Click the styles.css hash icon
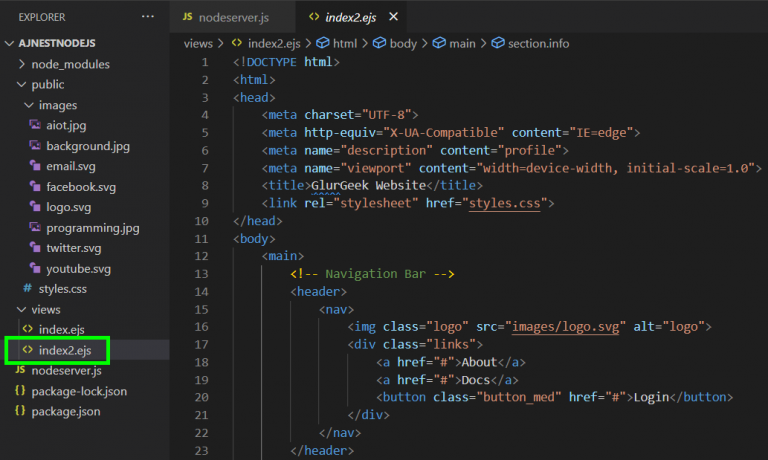Screen dimensions: 768x460 coord(27,289)
